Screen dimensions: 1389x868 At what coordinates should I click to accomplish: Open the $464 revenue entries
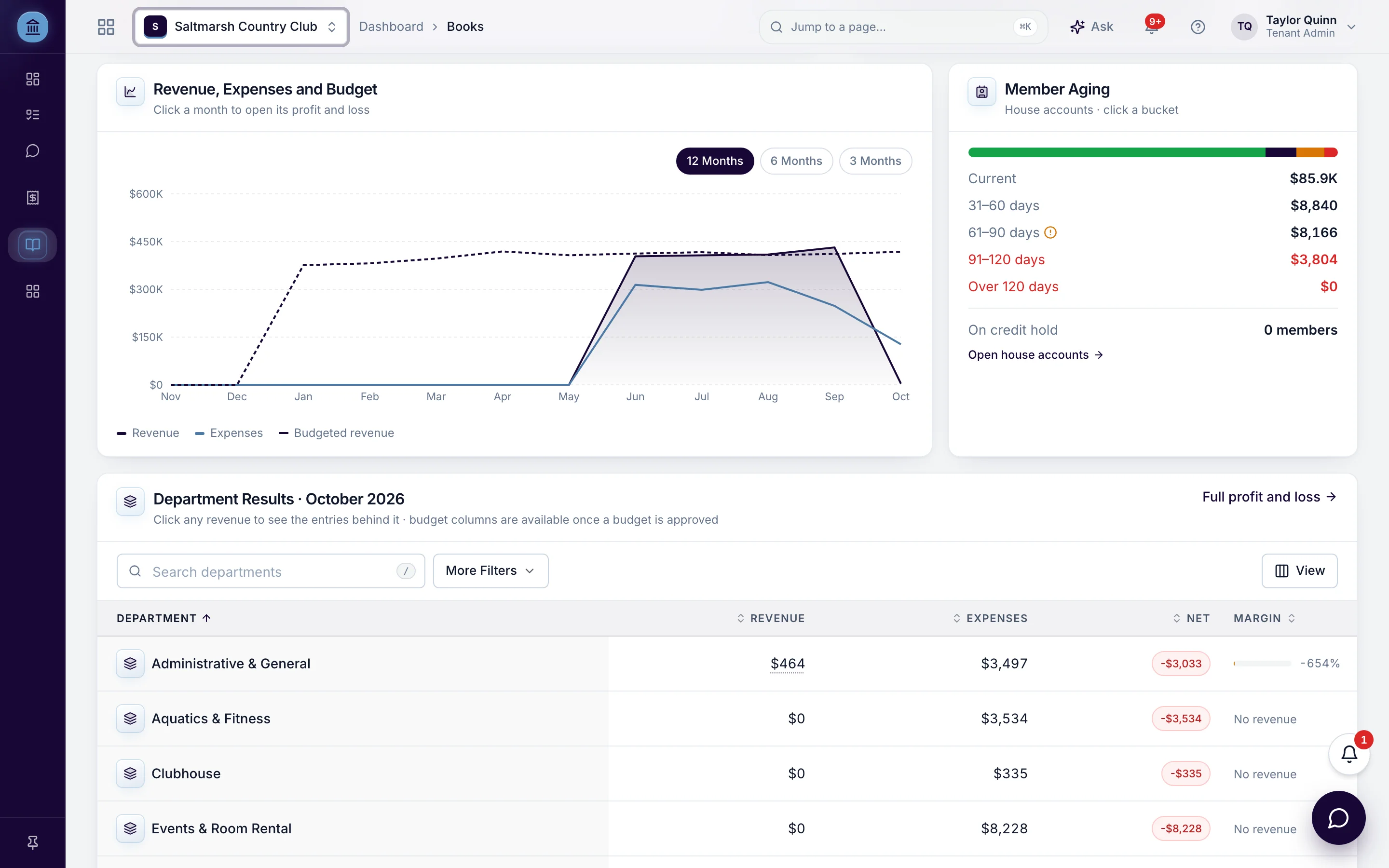coord(788,664)
